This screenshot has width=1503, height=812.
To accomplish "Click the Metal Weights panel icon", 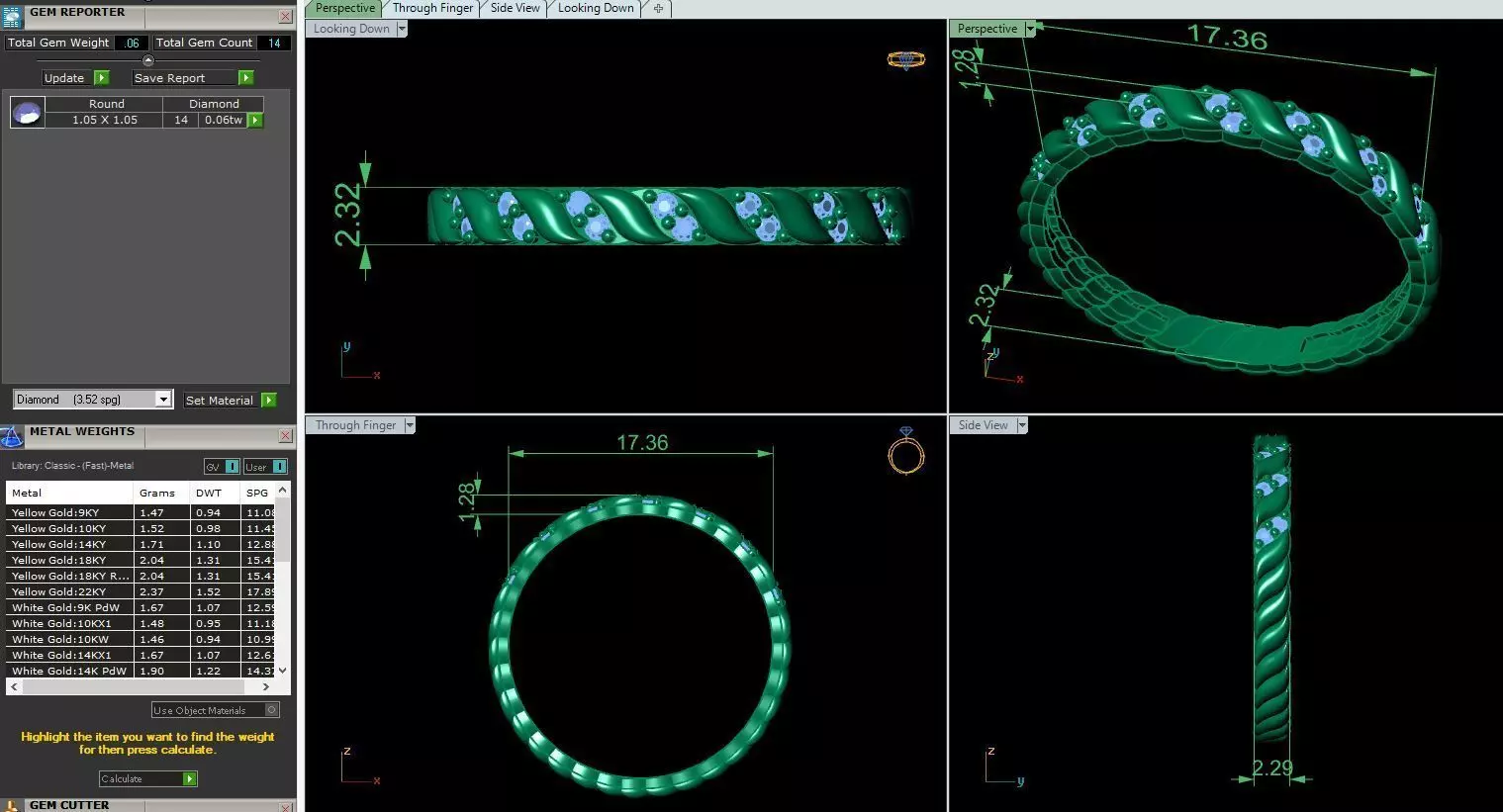I will click(11, 436).
